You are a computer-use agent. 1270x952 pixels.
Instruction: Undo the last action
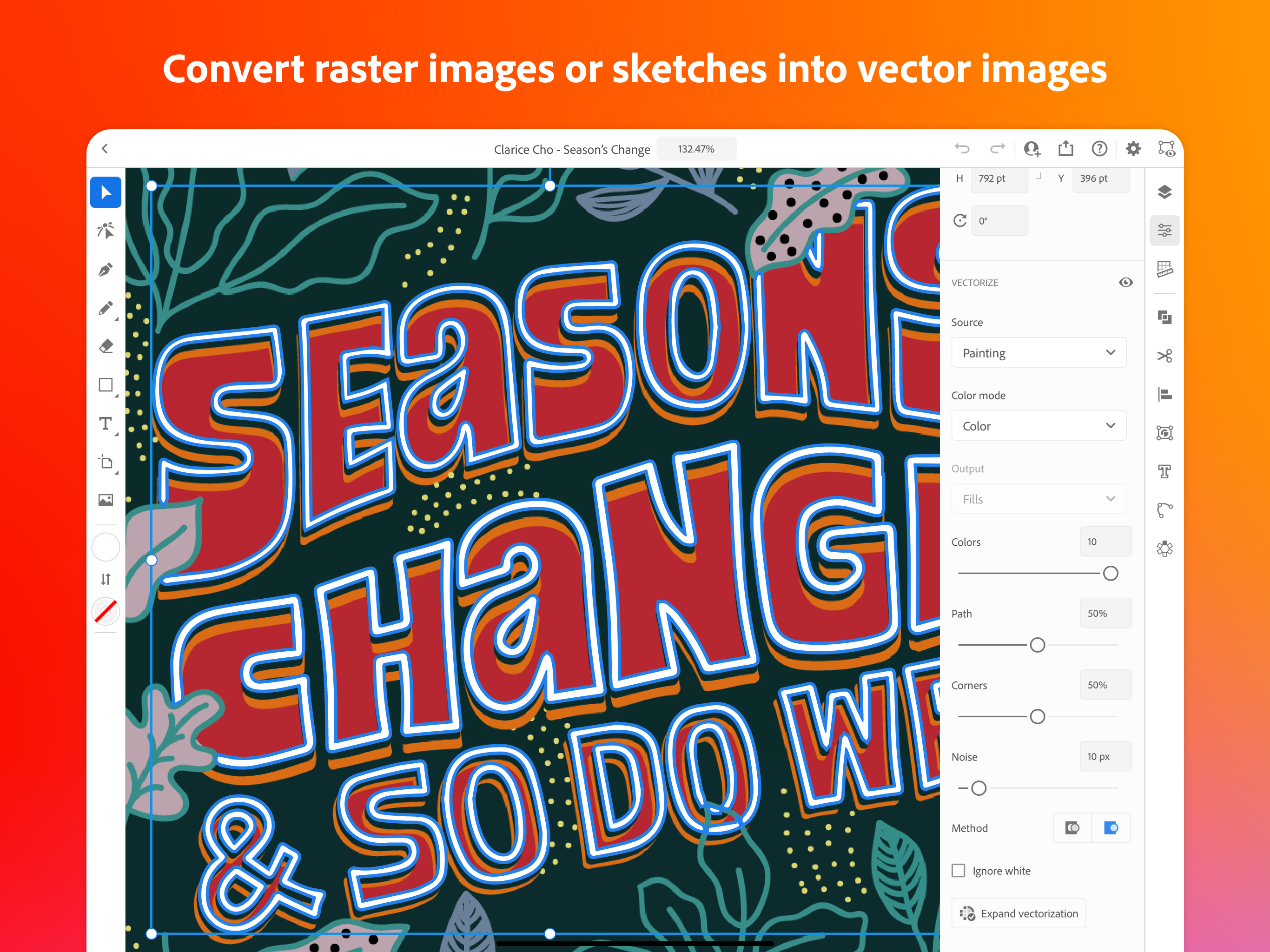(x=962, y=149)
